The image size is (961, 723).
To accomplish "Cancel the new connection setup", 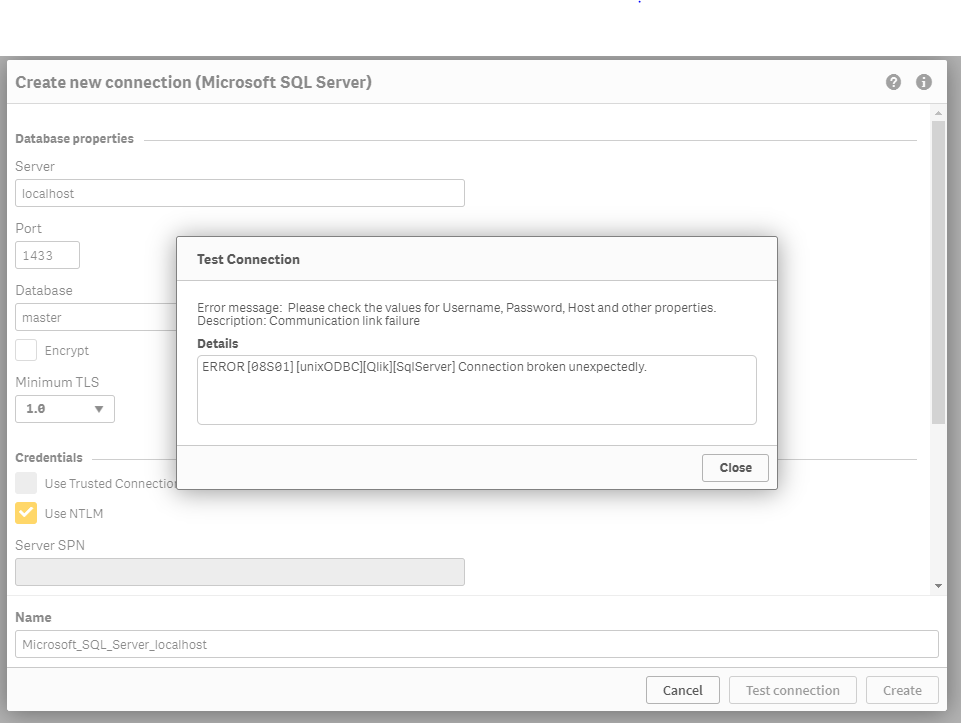I will [683, 689].
